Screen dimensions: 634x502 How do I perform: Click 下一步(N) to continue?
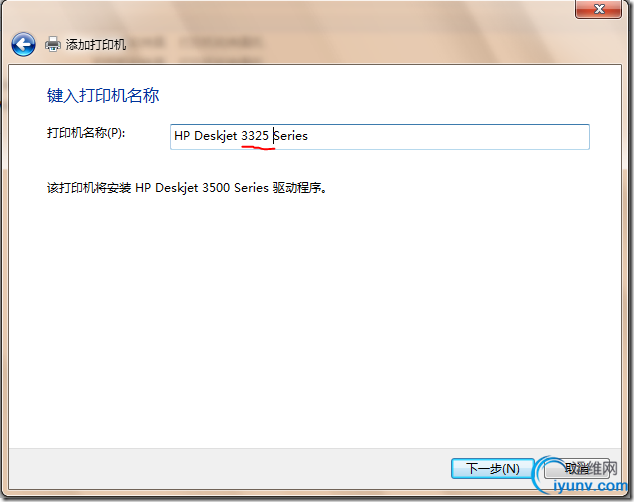(492, 468)
